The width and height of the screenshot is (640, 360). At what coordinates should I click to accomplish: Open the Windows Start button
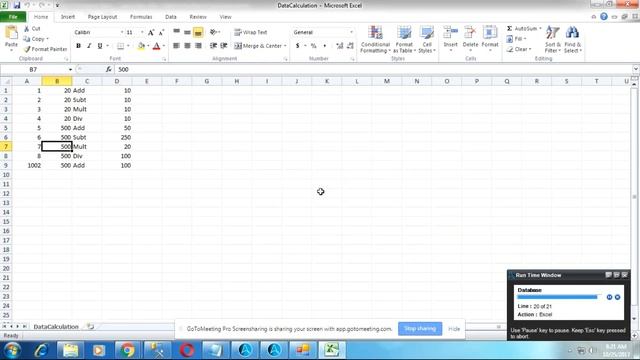(12, 350)
